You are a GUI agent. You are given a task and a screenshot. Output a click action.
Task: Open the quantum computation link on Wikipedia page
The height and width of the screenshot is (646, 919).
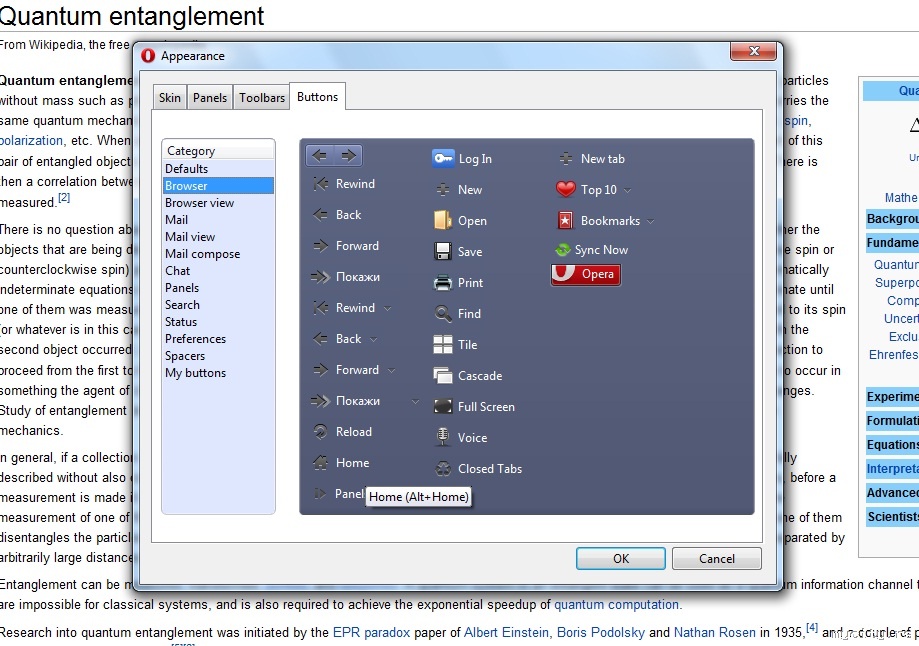pos(616,604)
